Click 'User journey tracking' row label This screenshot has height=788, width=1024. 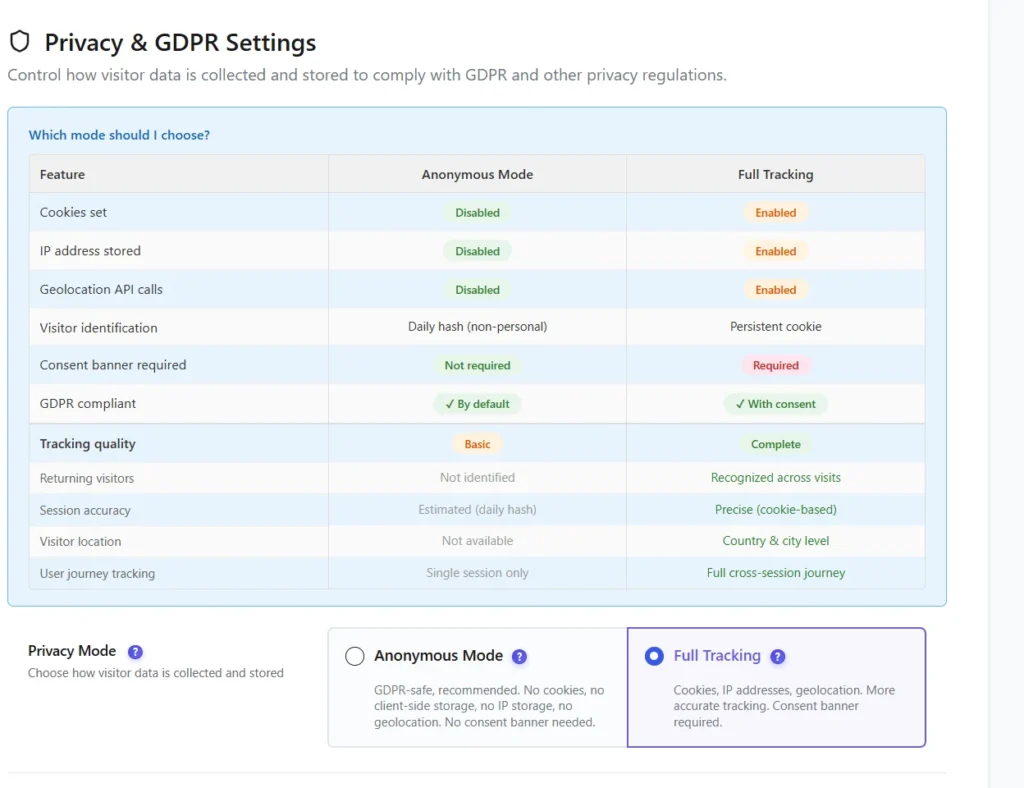(x=97, y=574)
